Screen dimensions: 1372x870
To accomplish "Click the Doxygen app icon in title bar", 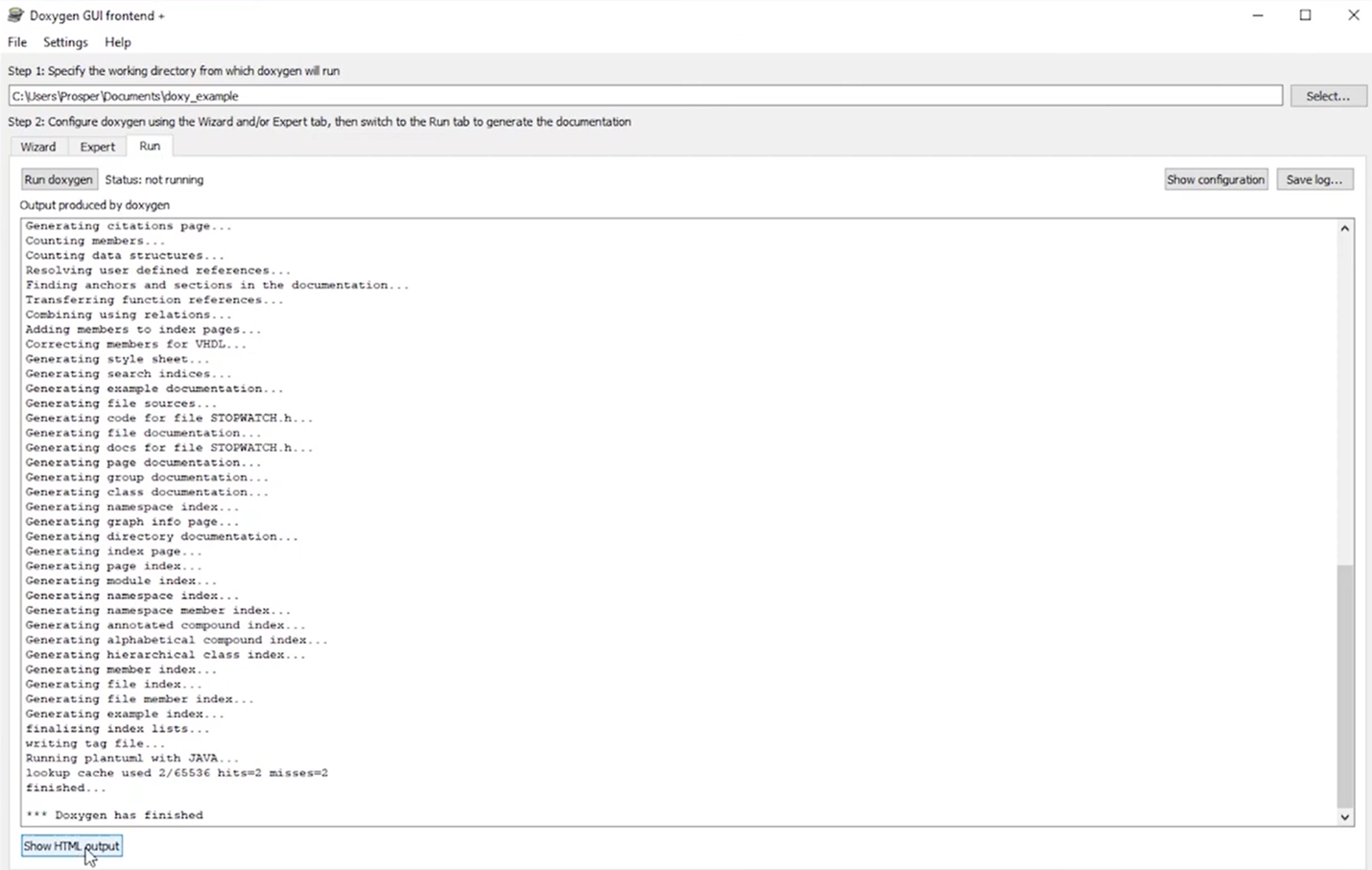I will tap(15, 15).
